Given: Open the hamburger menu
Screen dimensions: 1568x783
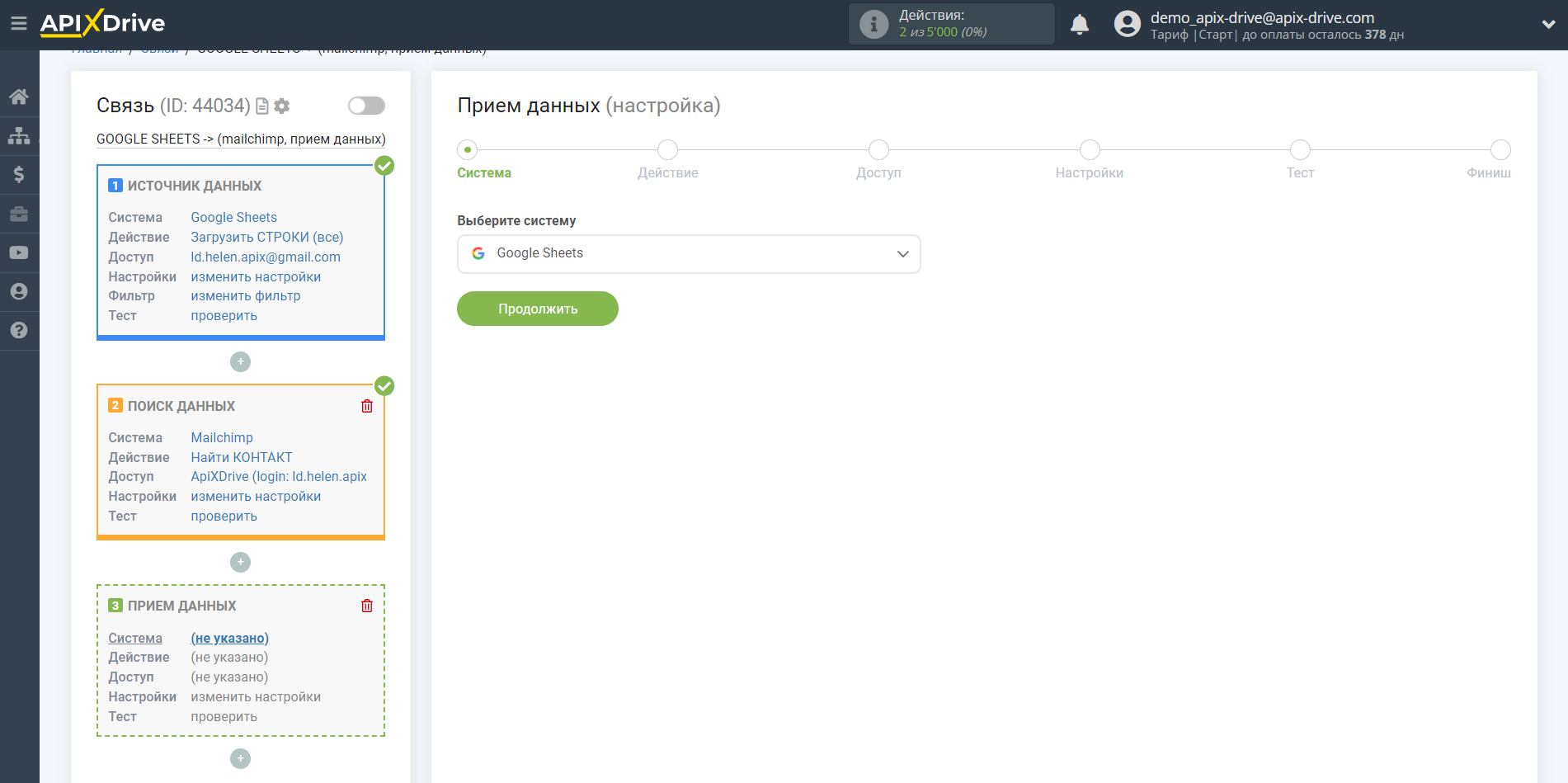Looking at the screenshot, I should [19, 23].
